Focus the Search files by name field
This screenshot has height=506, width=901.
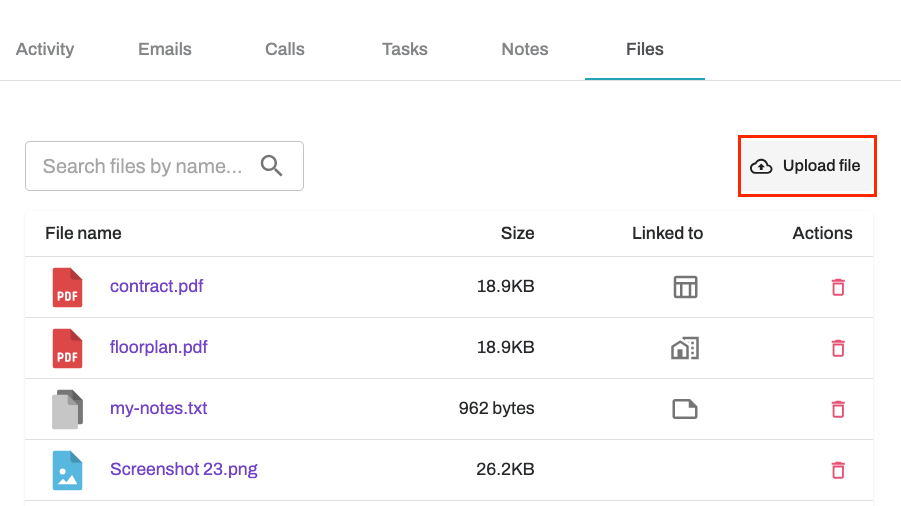click(164, 166)
